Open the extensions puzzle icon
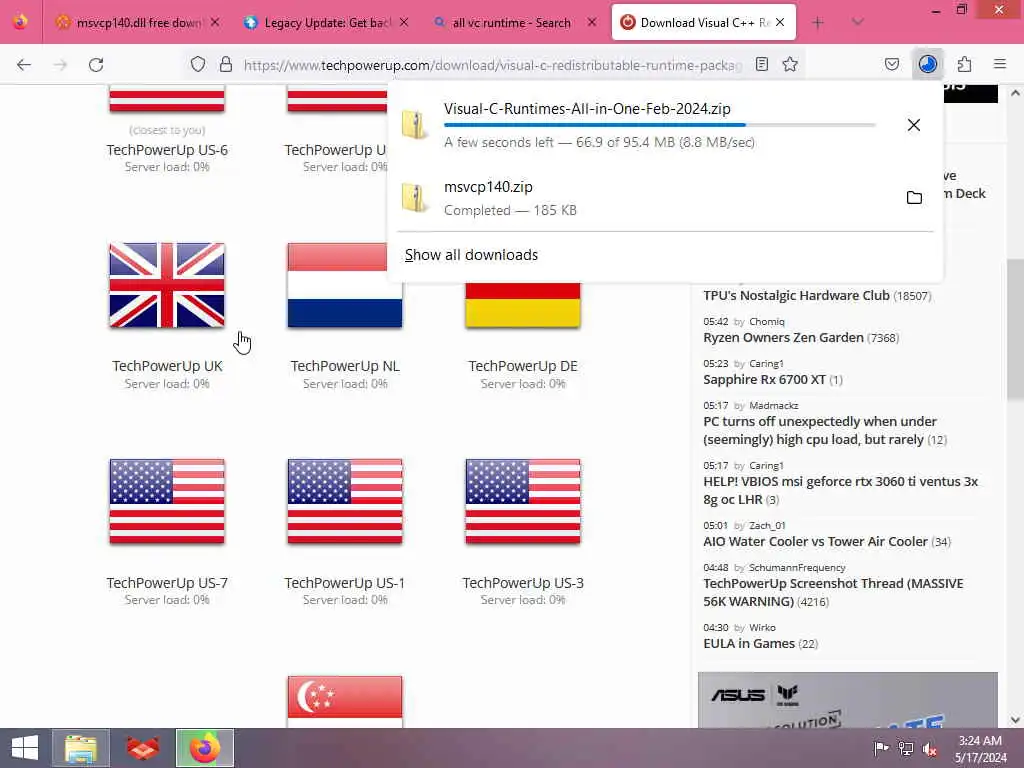 pyautogui.click(x=964, y=64)
